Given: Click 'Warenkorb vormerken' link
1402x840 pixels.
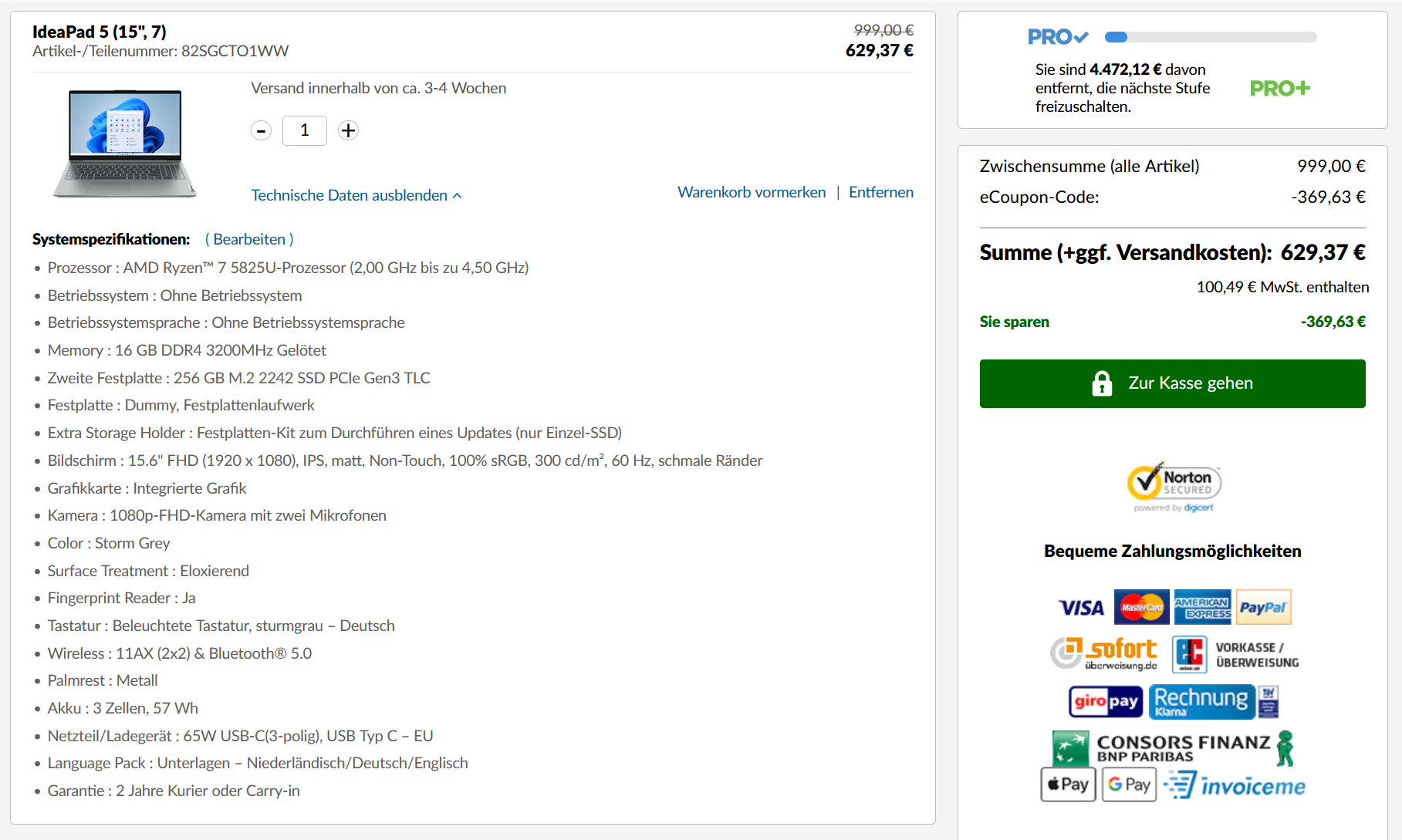Looking at the screenshot, I should click(752, 192).
